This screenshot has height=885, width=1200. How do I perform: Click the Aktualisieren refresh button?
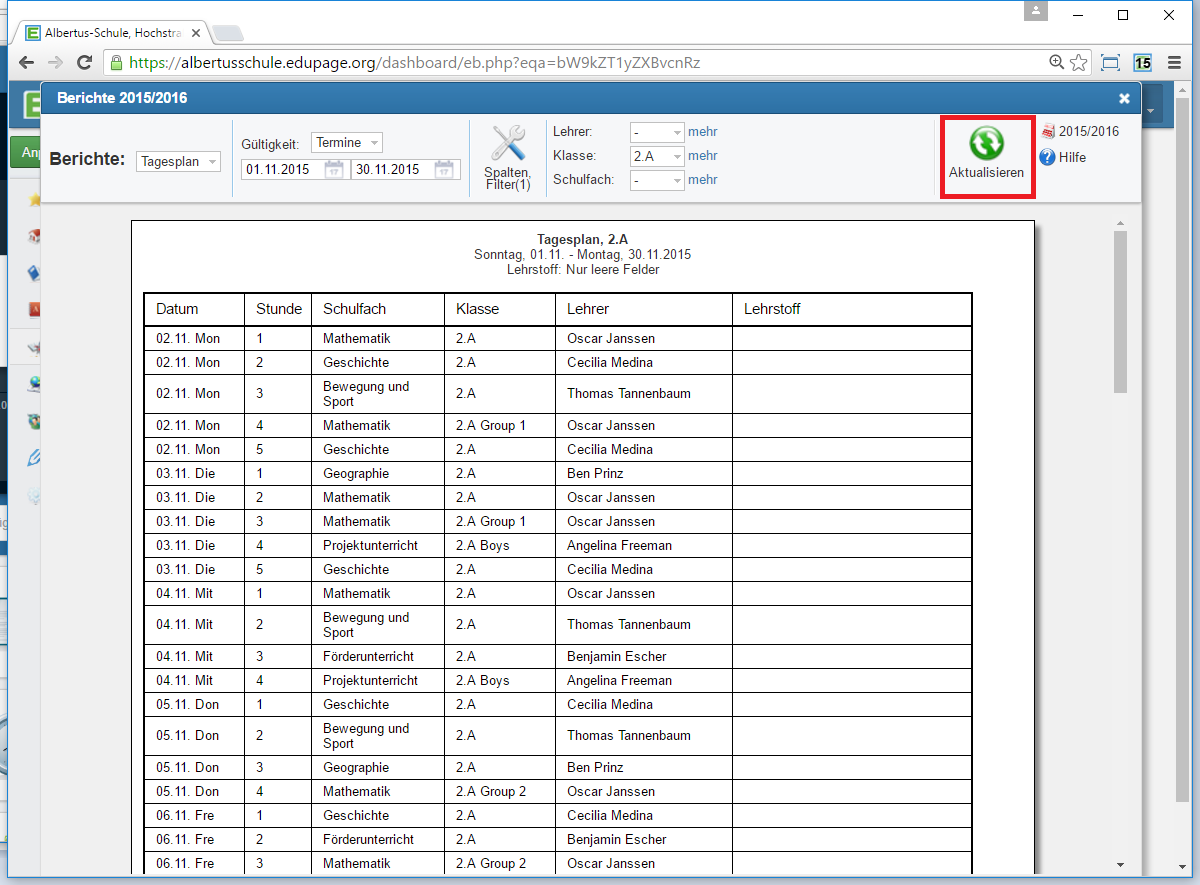click(x=986, y=156)
